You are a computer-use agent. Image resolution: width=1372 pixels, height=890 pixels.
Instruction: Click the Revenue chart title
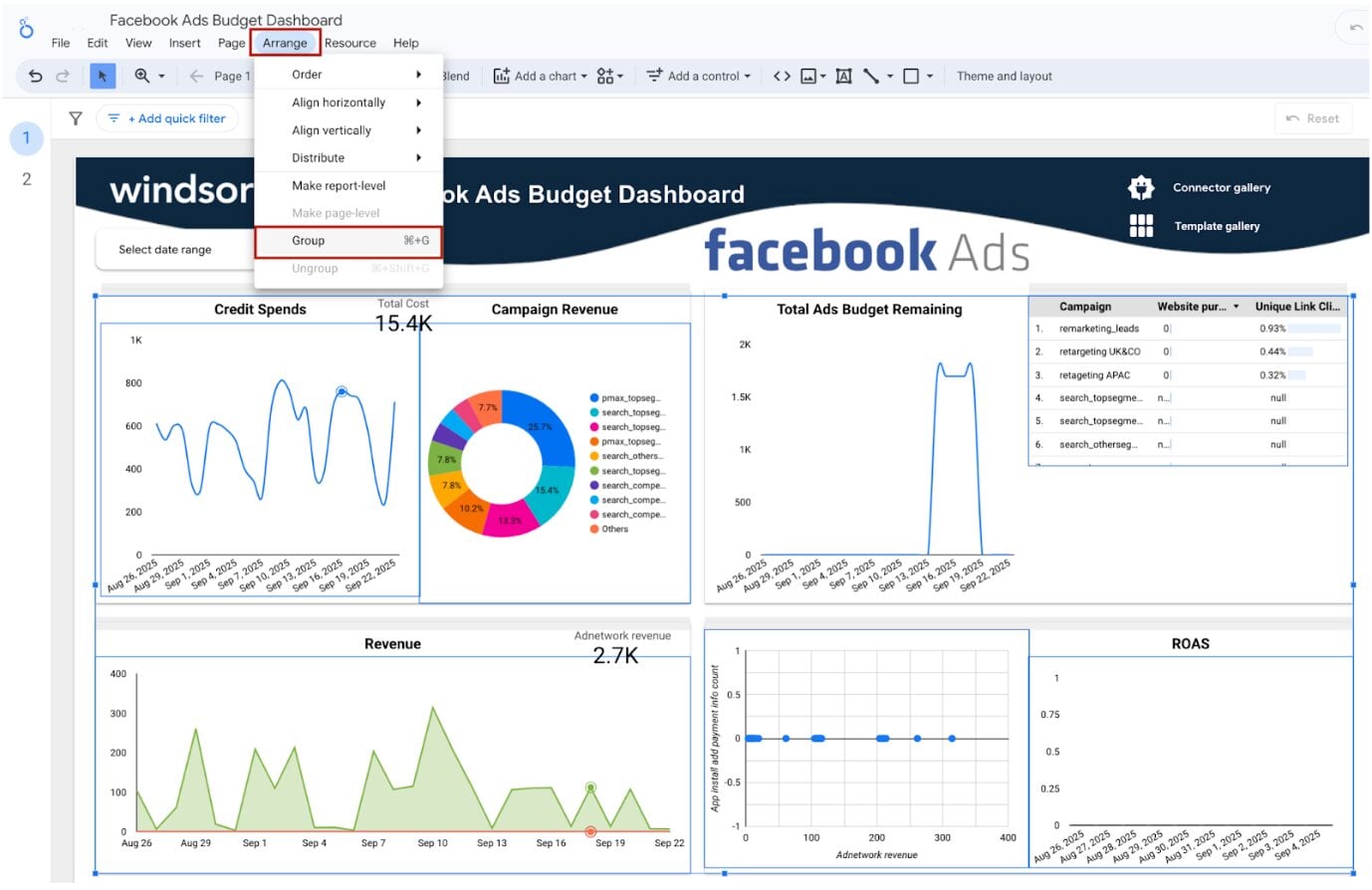[x=392, y=644]
